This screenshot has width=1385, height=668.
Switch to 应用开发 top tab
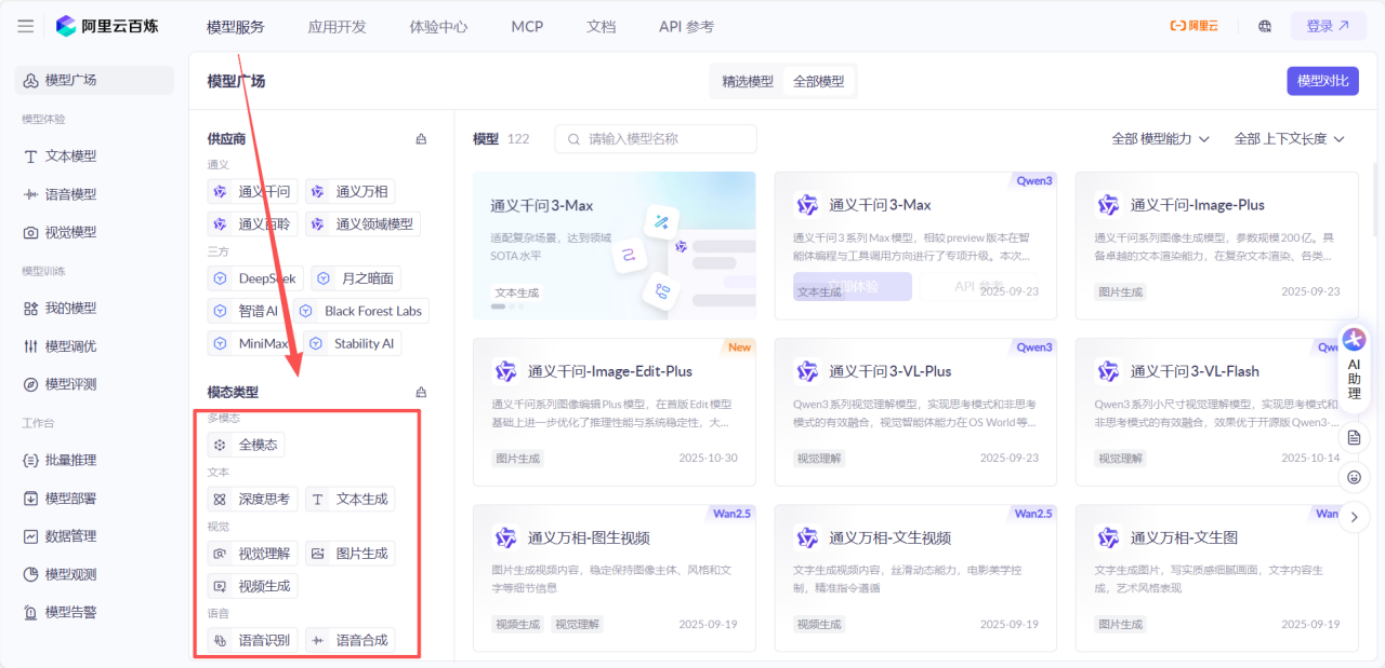coord(337,26)
